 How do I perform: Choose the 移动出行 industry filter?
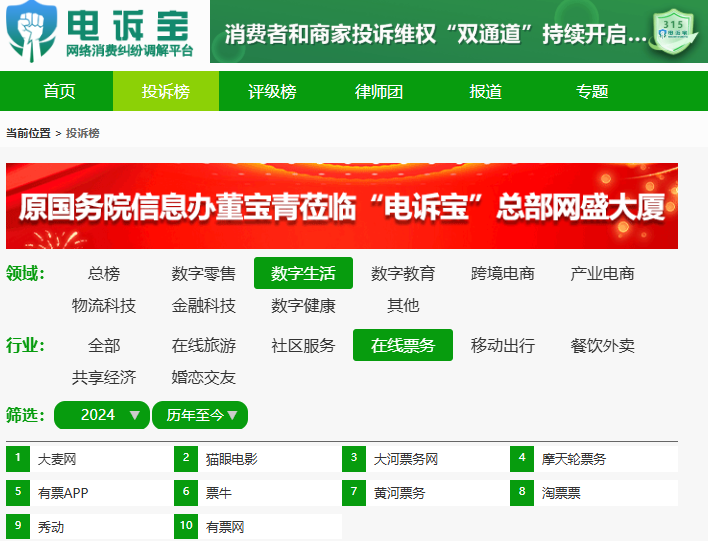(x=503, y=345)
